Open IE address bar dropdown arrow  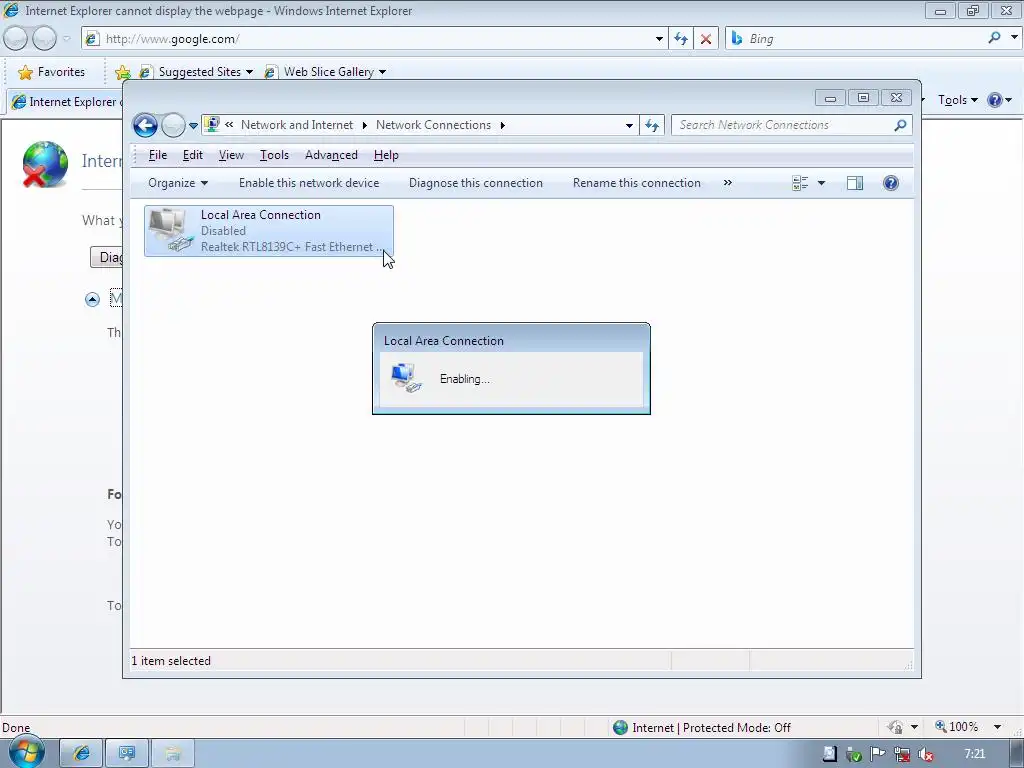[659, 39]
